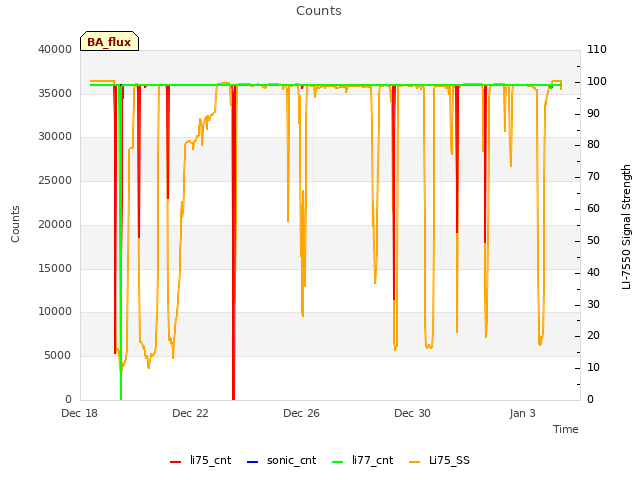Click the 35000 left-axis tick label
The width and height of the screenshot is (640, 480).
click(55, 93)
